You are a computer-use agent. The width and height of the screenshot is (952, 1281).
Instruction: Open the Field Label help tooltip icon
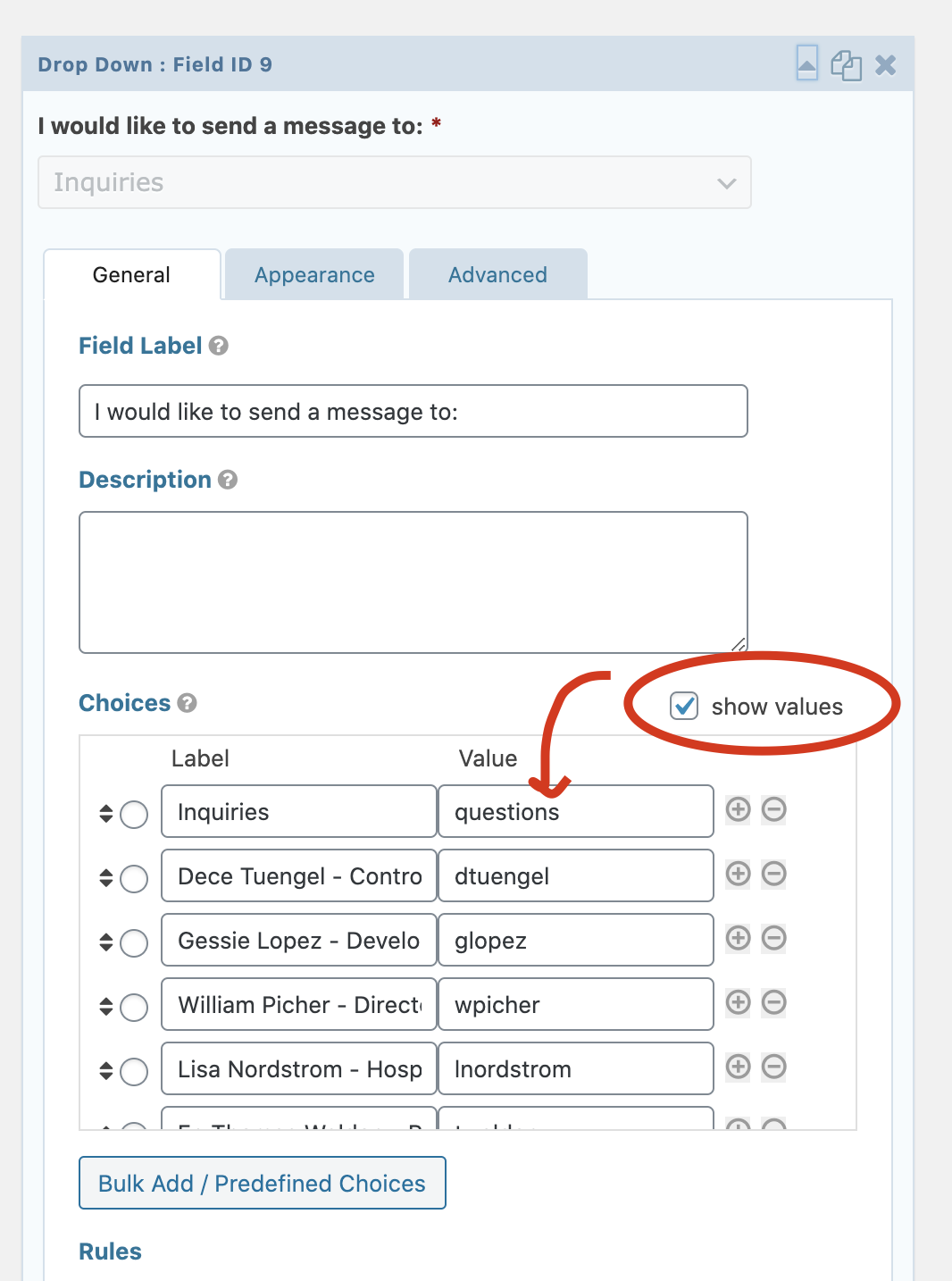pyautogui.click(x=219, y=346)
